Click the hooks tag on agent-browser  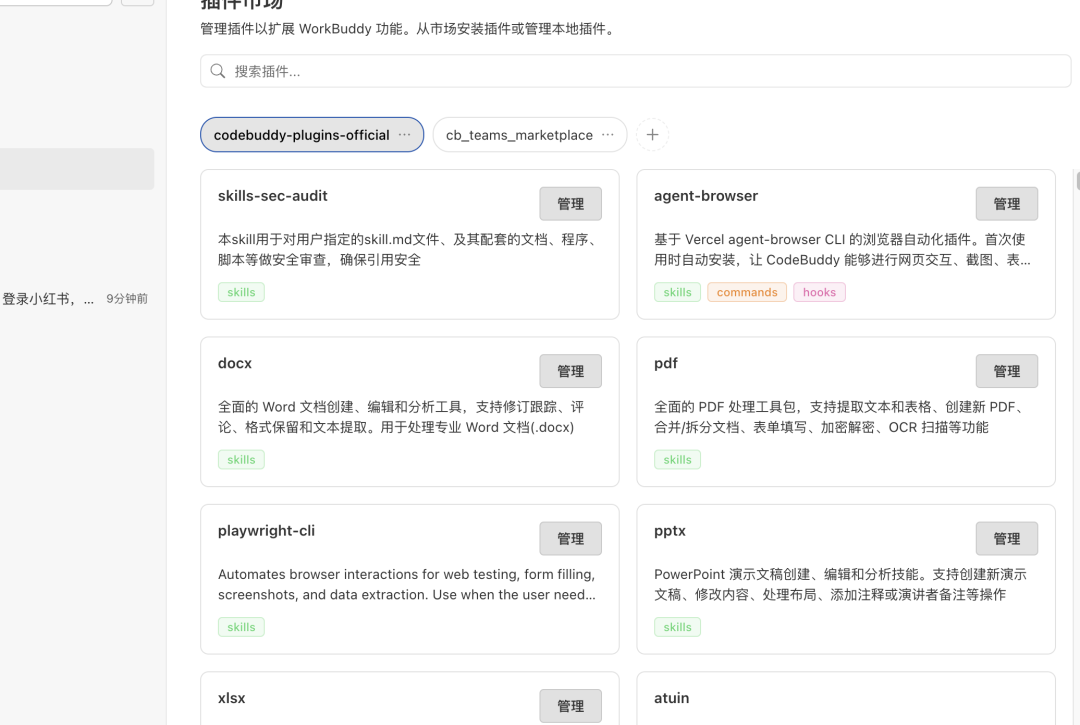(819, 292)
